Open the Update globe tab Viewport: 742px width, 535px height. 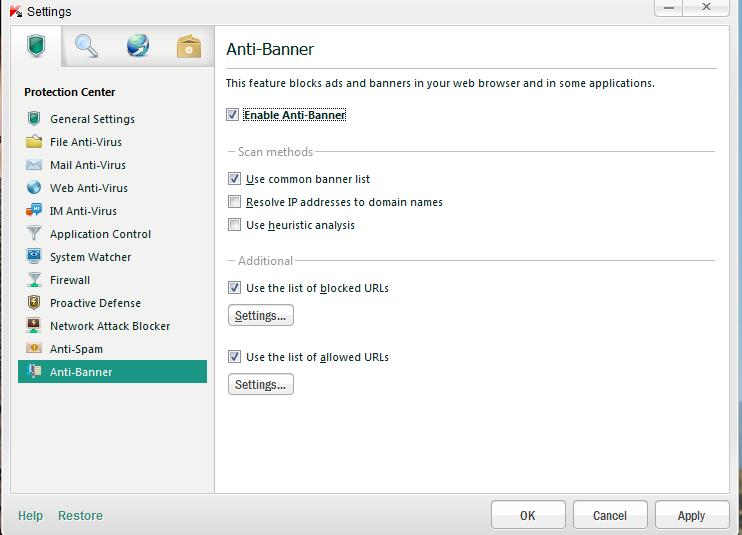138,46
